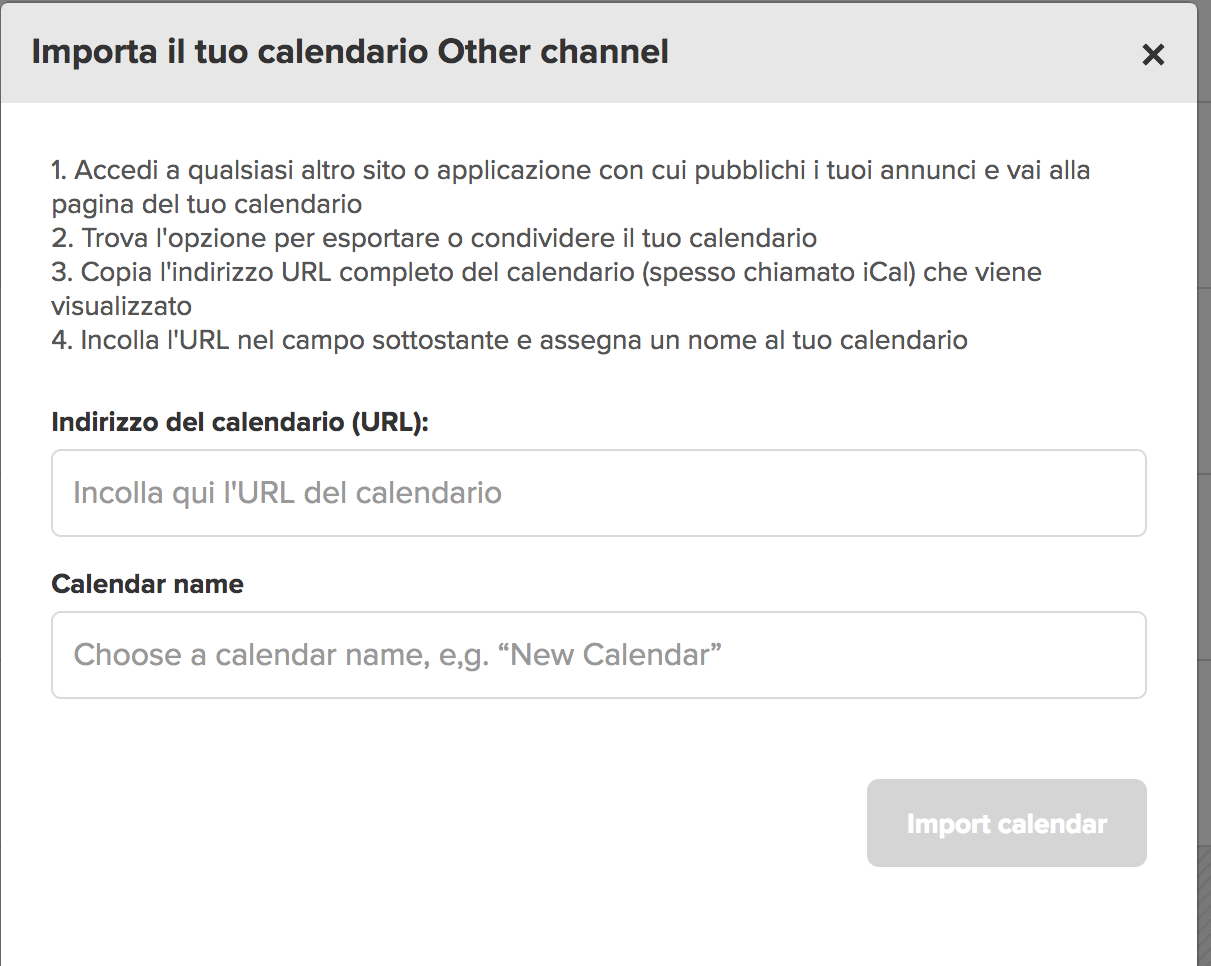Click the 'Indirizzo del calendario (URL):' label
The image size is (1211, 966).
[240, 422]
